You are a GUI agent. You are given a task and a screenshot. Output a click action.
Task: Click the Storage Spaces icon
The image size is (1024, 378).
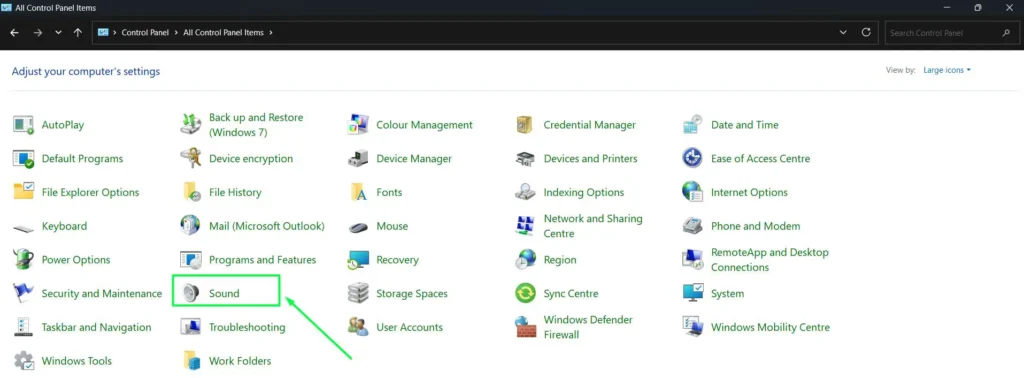[358, 293]
